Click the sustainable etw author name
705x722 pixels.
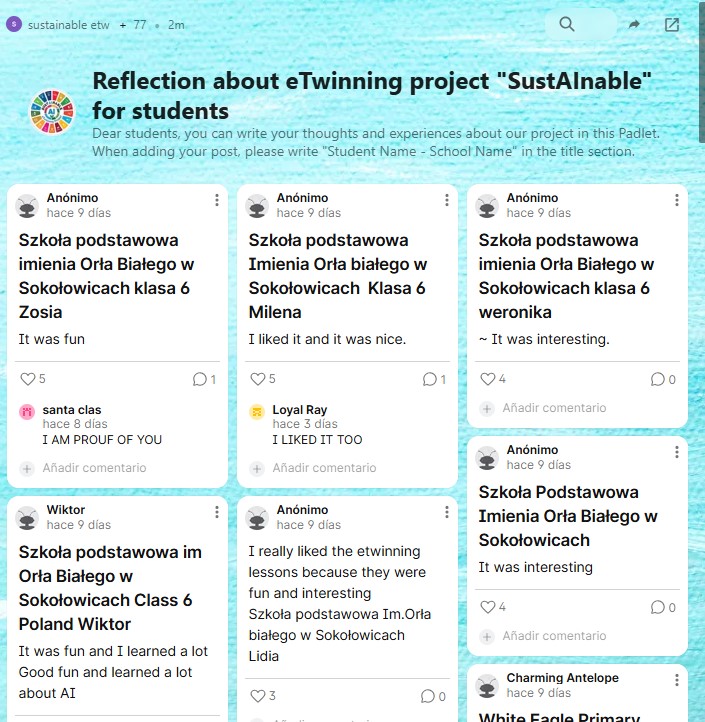tap(69, 25)
